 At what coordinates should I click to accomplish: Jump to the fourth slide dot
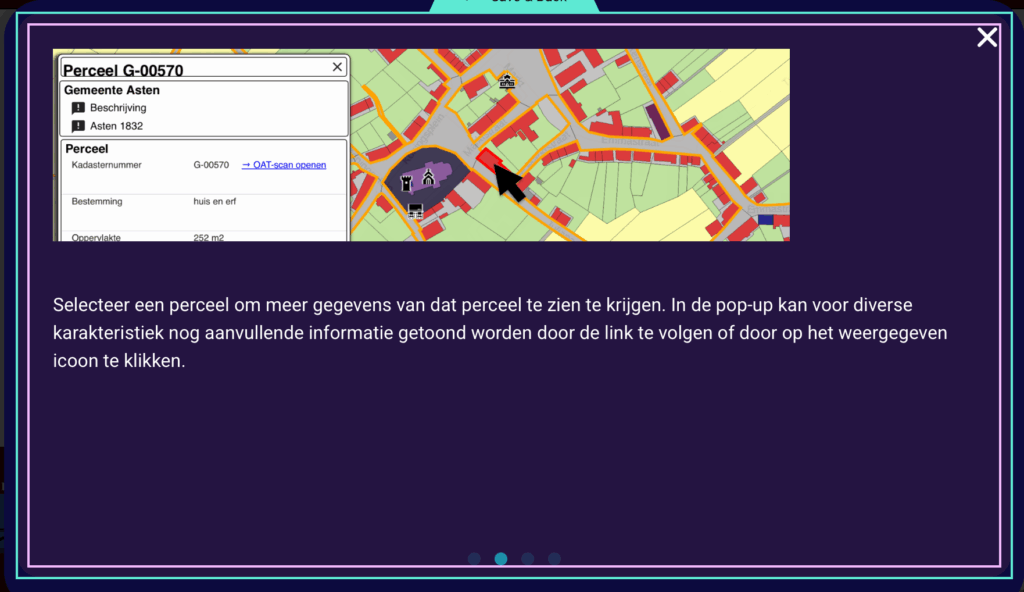click(x=554, y=559)
